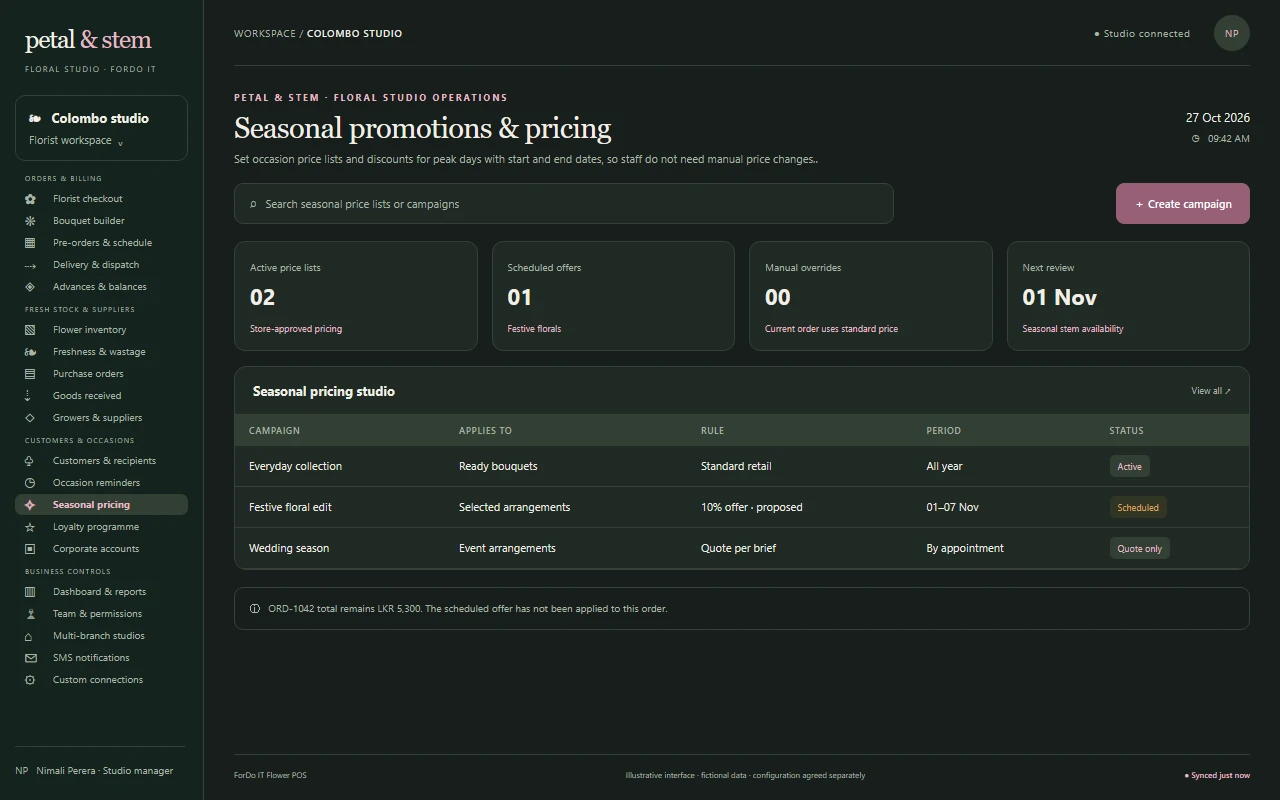Screen dimensions: 1280x800
Task: Click the Multi-branch studios house icon
Action: 30,636
